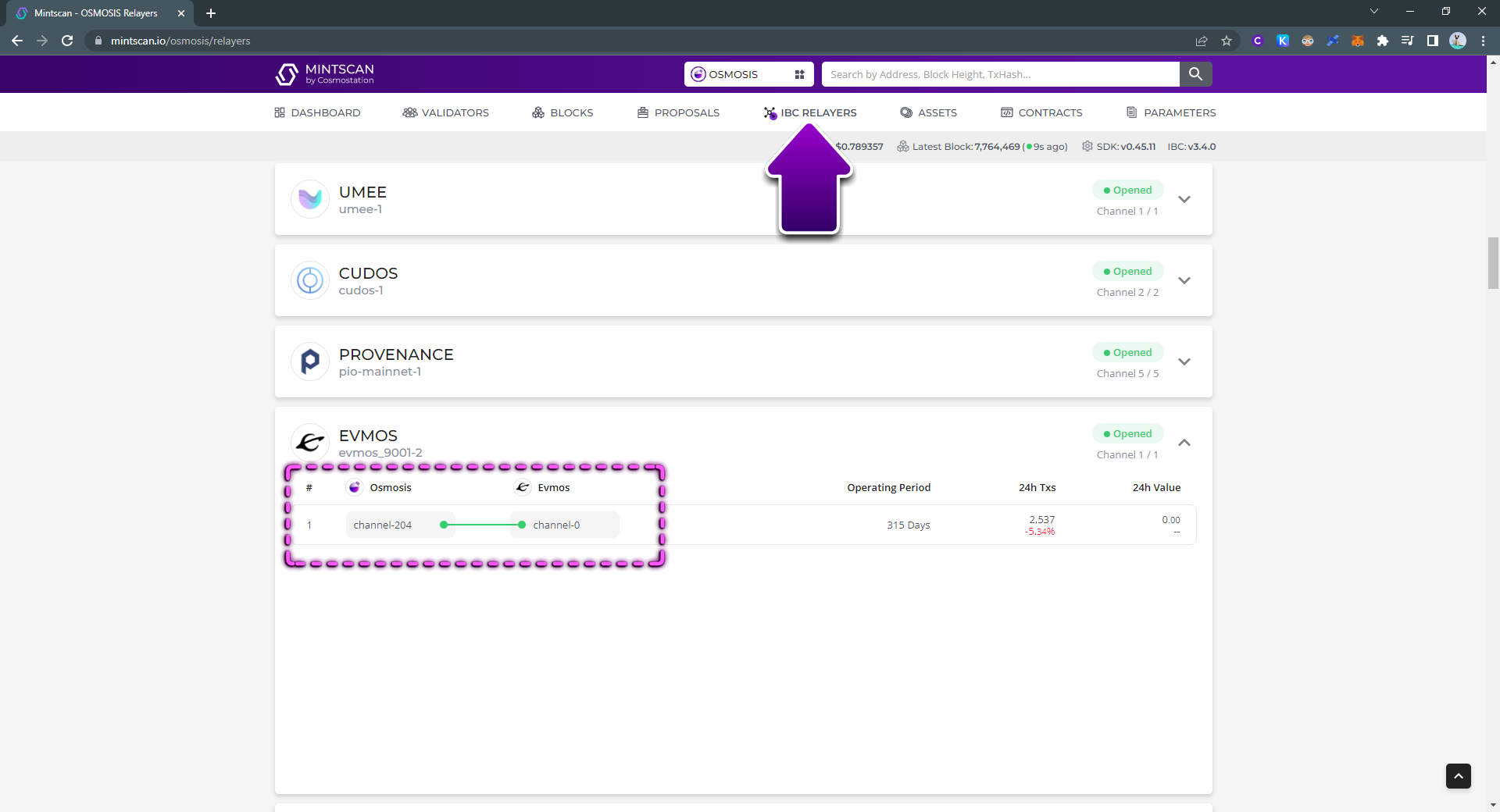Open the media control icon
The image size is (1500, 812).
point(1408,41)
